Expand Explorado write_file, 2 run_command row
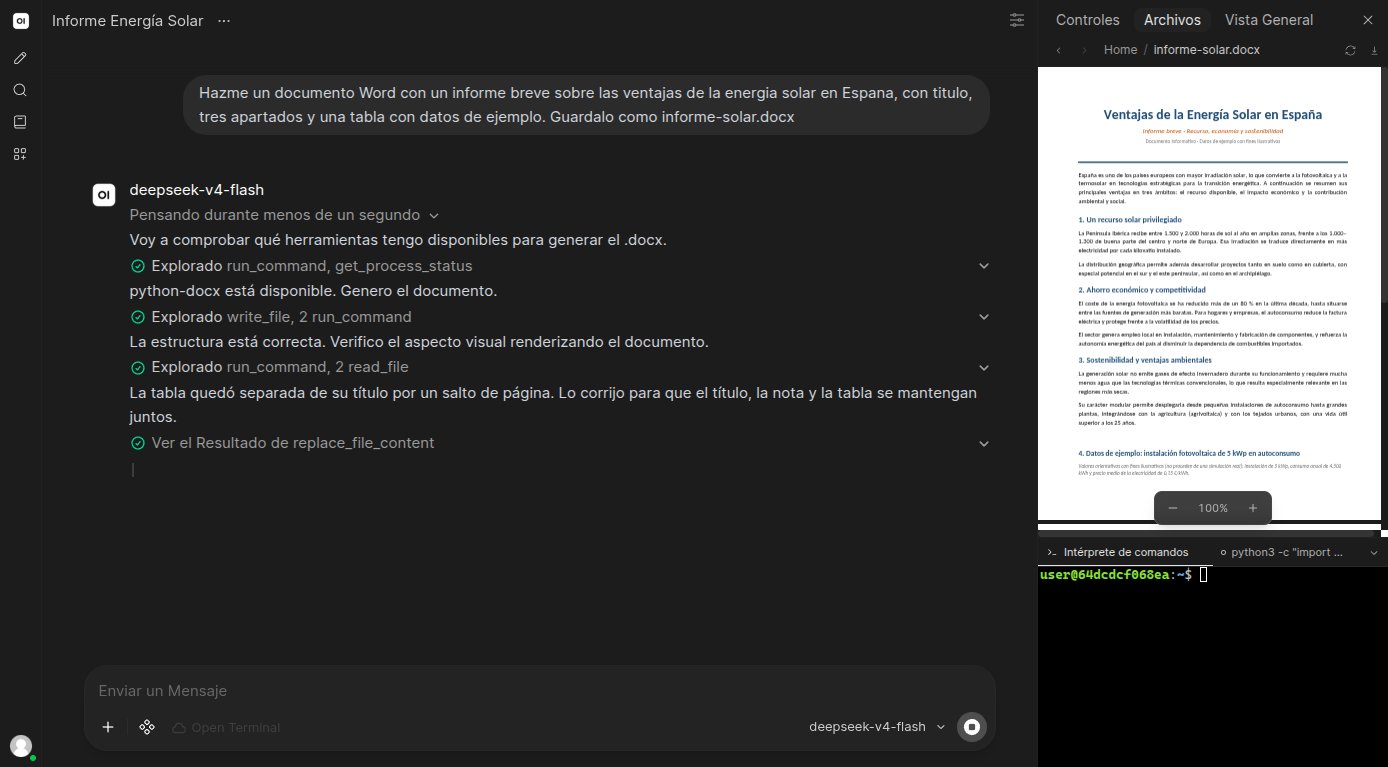Screen dimensions: 1388x767 (x=560, y=317)
